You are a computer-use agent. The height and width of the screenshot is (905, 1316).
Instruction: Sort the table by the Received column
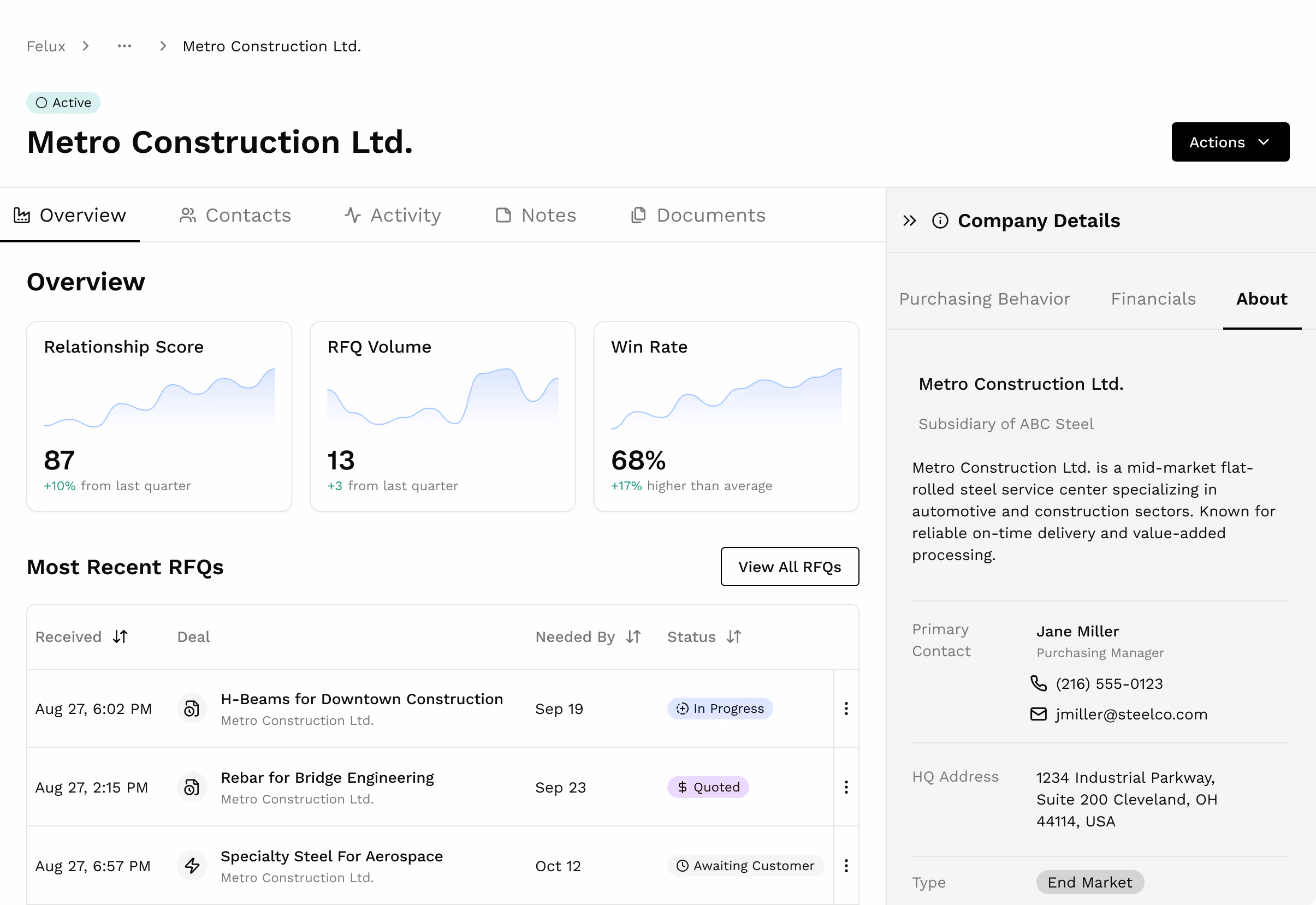[120, 637]
